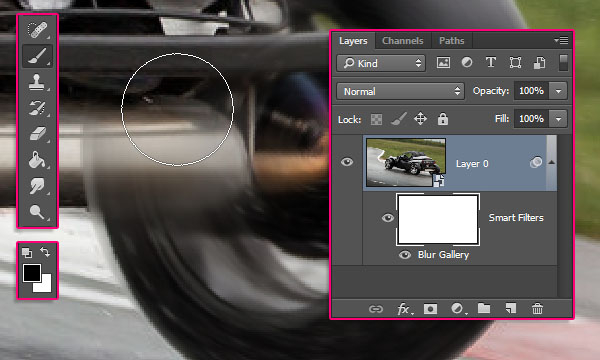Image resolution: width=600 pixels, height=360 pixels.
Task: Select the Dodge tool
Action: (38, 212)
